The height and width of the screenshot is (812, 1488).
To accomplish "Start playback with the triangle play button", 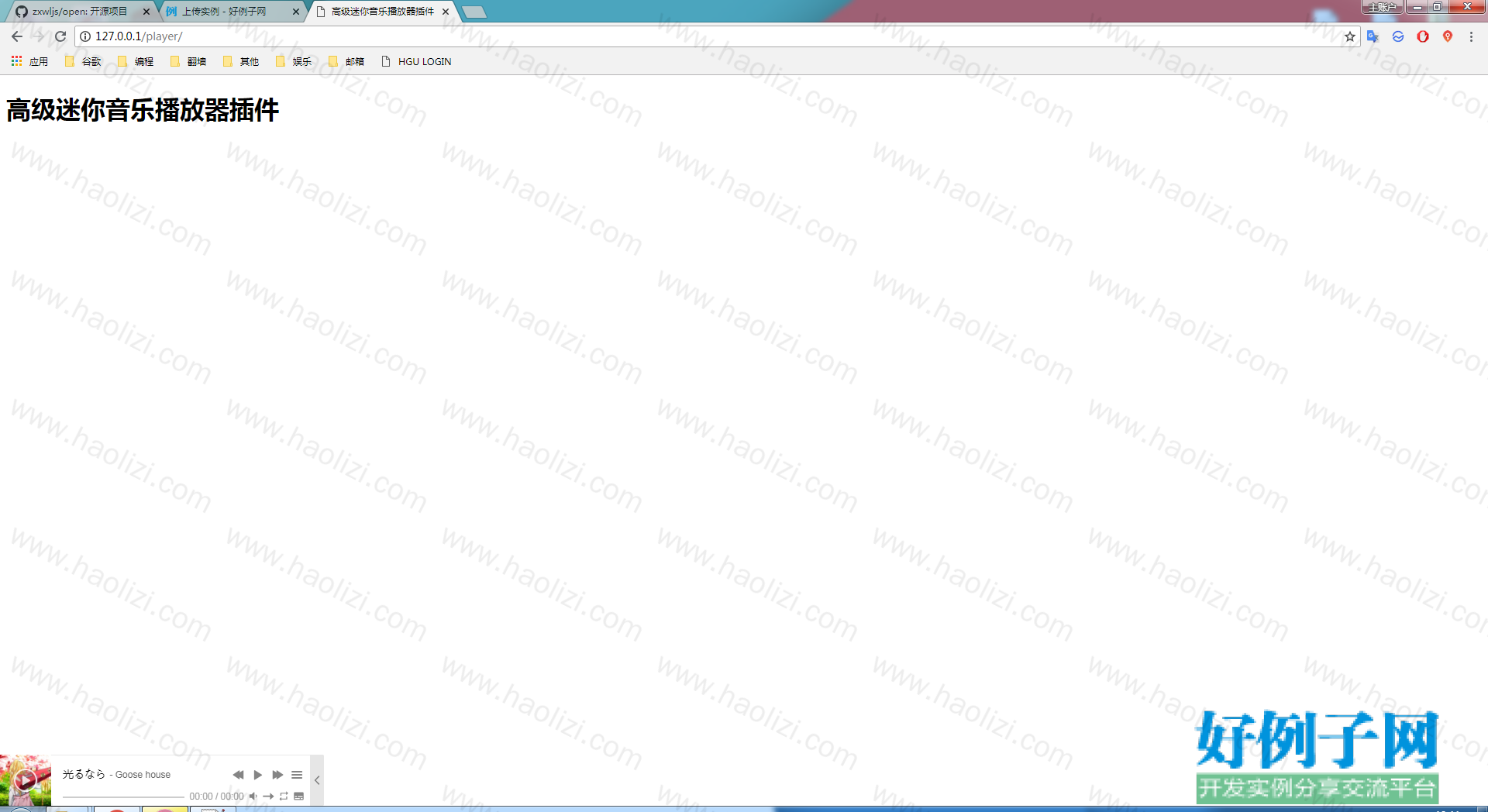I will (258, 775).
